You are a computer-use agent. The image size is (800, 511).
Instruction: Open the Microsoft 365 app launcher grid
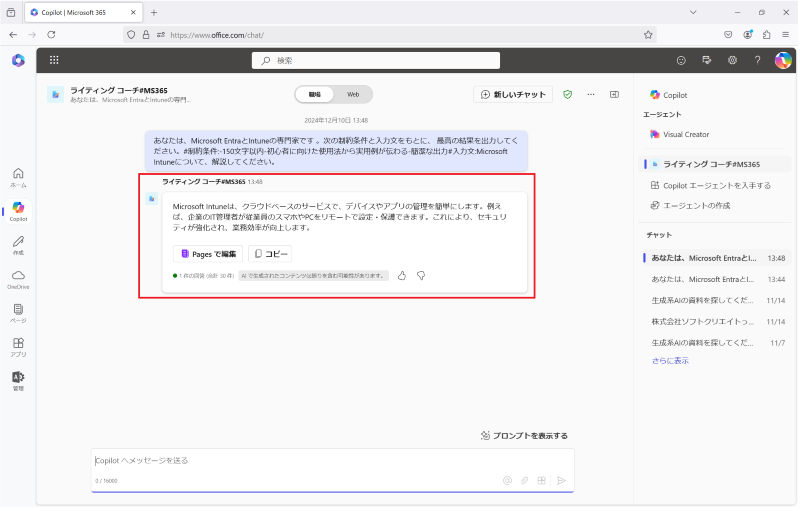click(54, 60)
